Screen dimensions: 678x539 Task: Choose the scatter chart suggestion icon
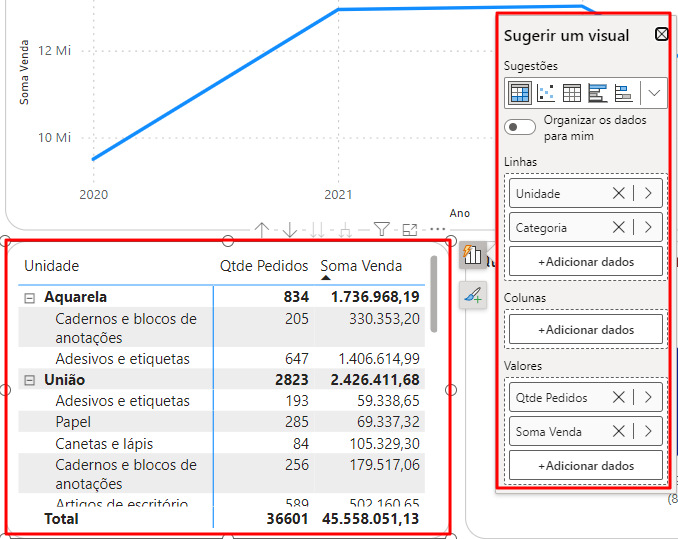tap(546, 93)
